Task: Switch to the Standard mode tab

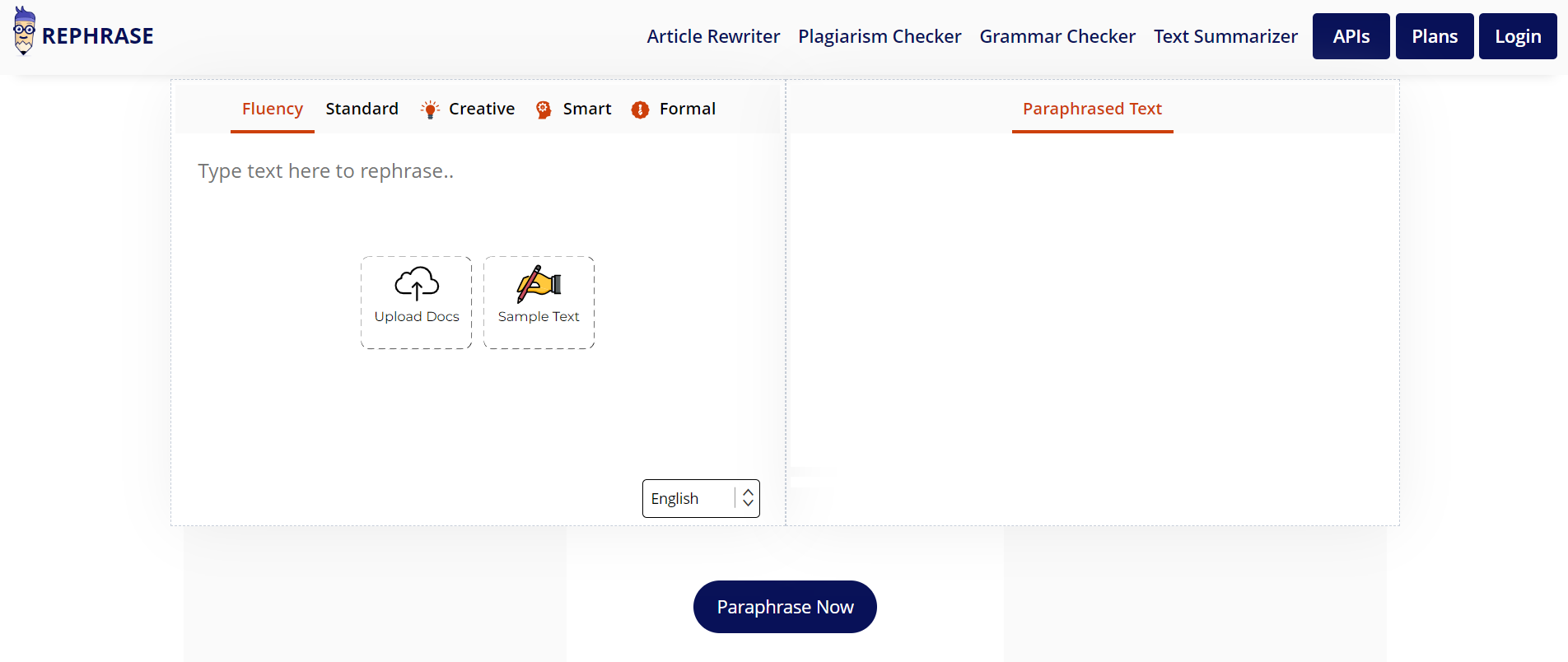Action: click(x=362, y=109)
